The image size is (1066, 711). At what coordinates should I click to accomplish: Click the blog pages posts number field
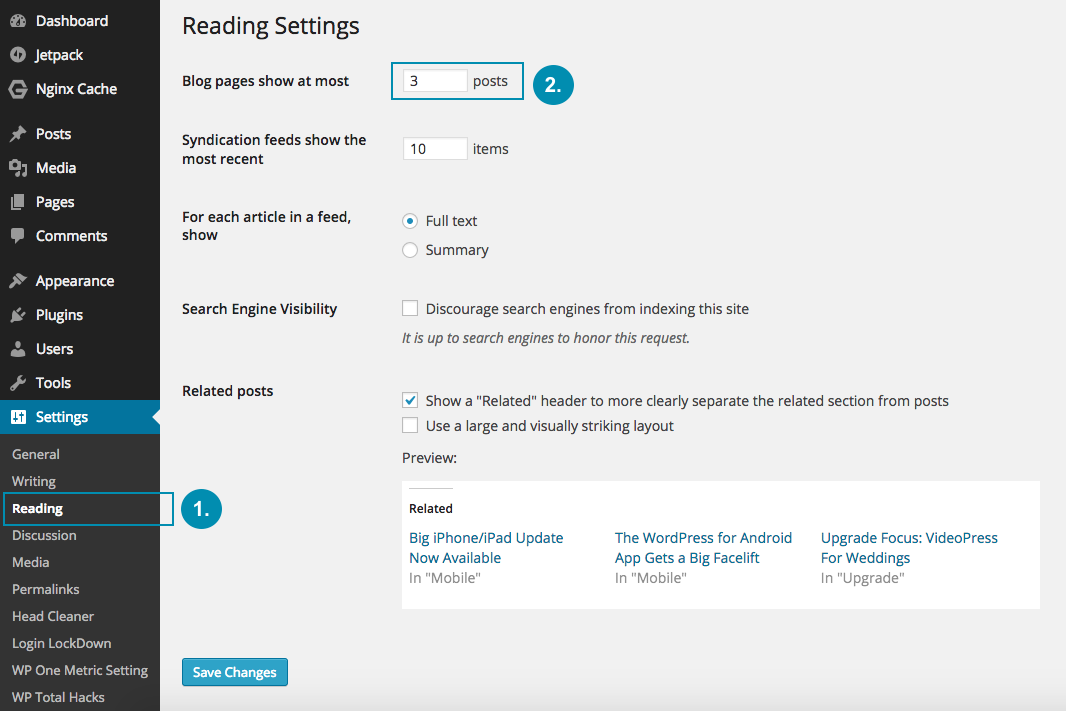(435, 81)
